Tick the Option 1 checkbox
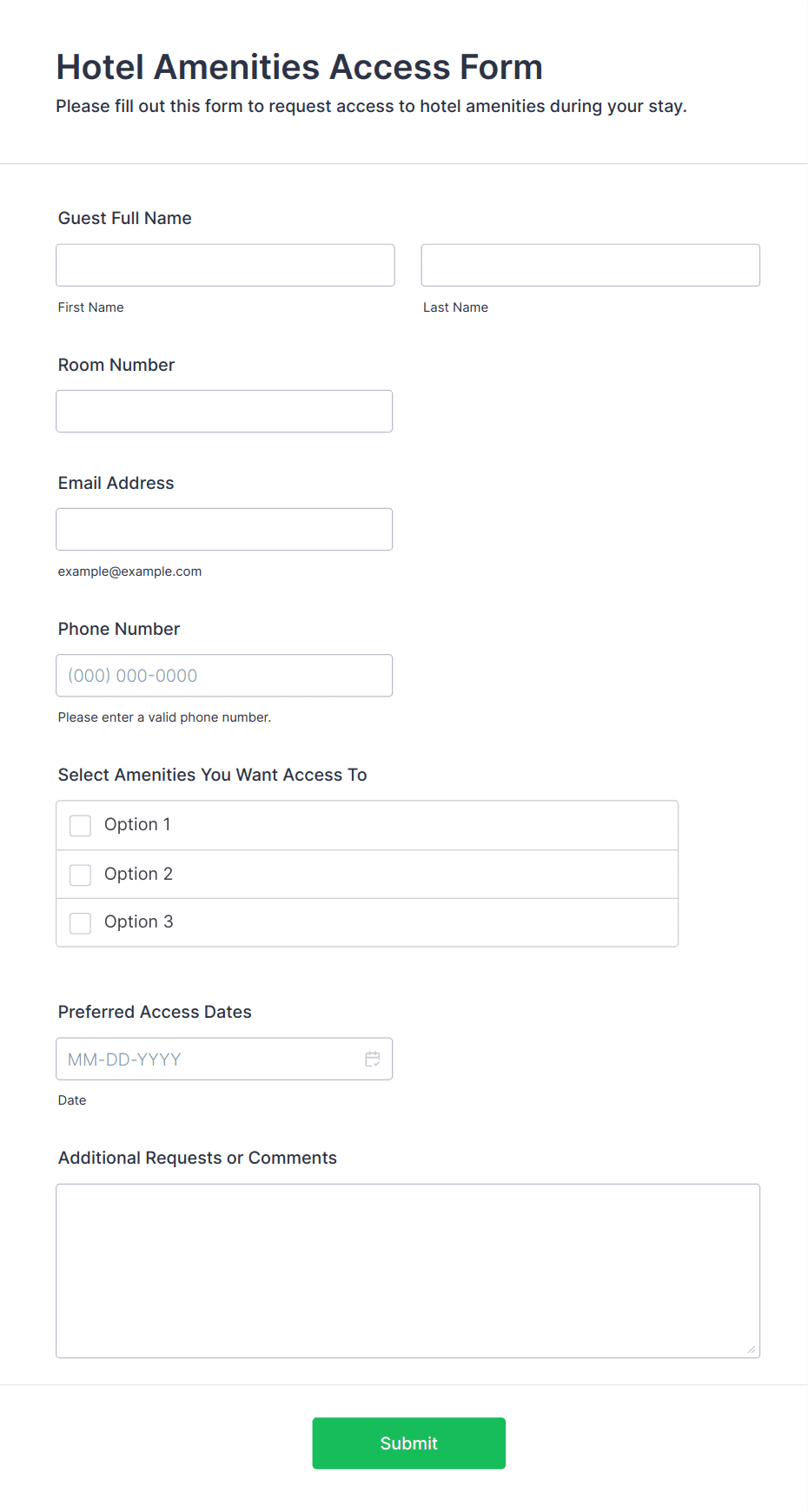 coord(81,825)
